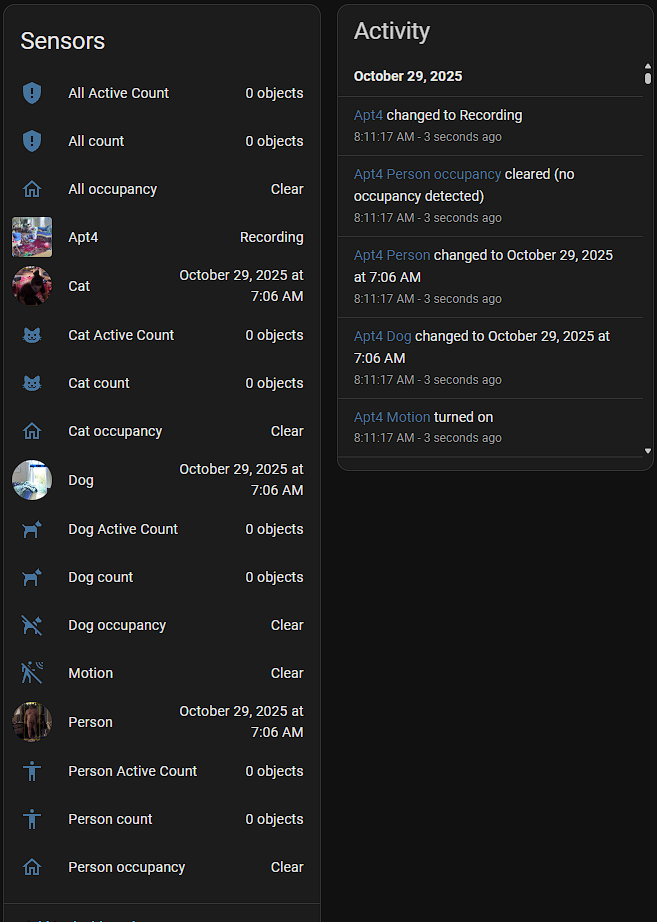Open the Apt4 link in Activity

[x=368, y=115]
